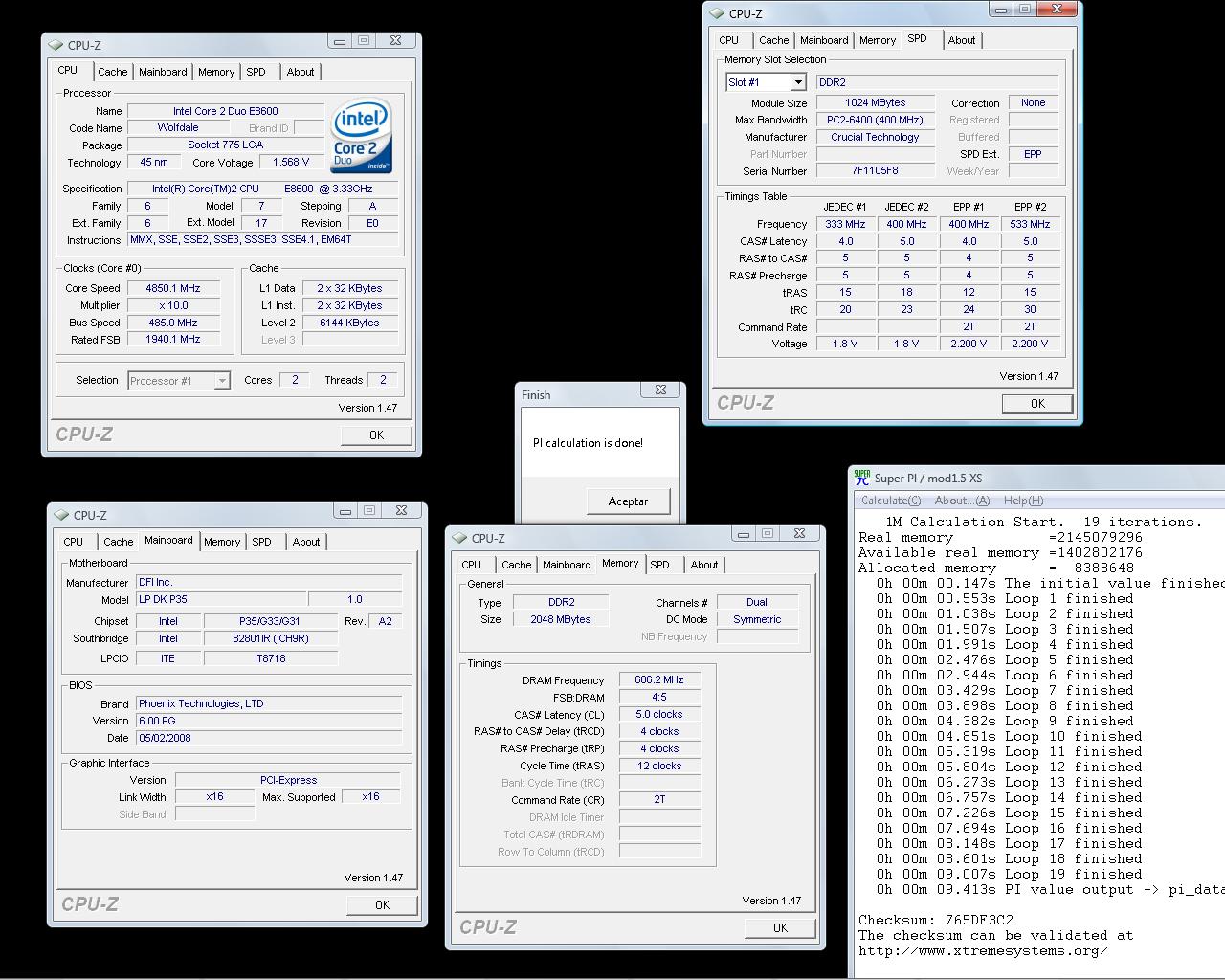Open the Help(H) menu in Super PI
Image resolution: width=1225 pixels, height=980 pixels.
pyautogui.click(x=1023, y=501)
